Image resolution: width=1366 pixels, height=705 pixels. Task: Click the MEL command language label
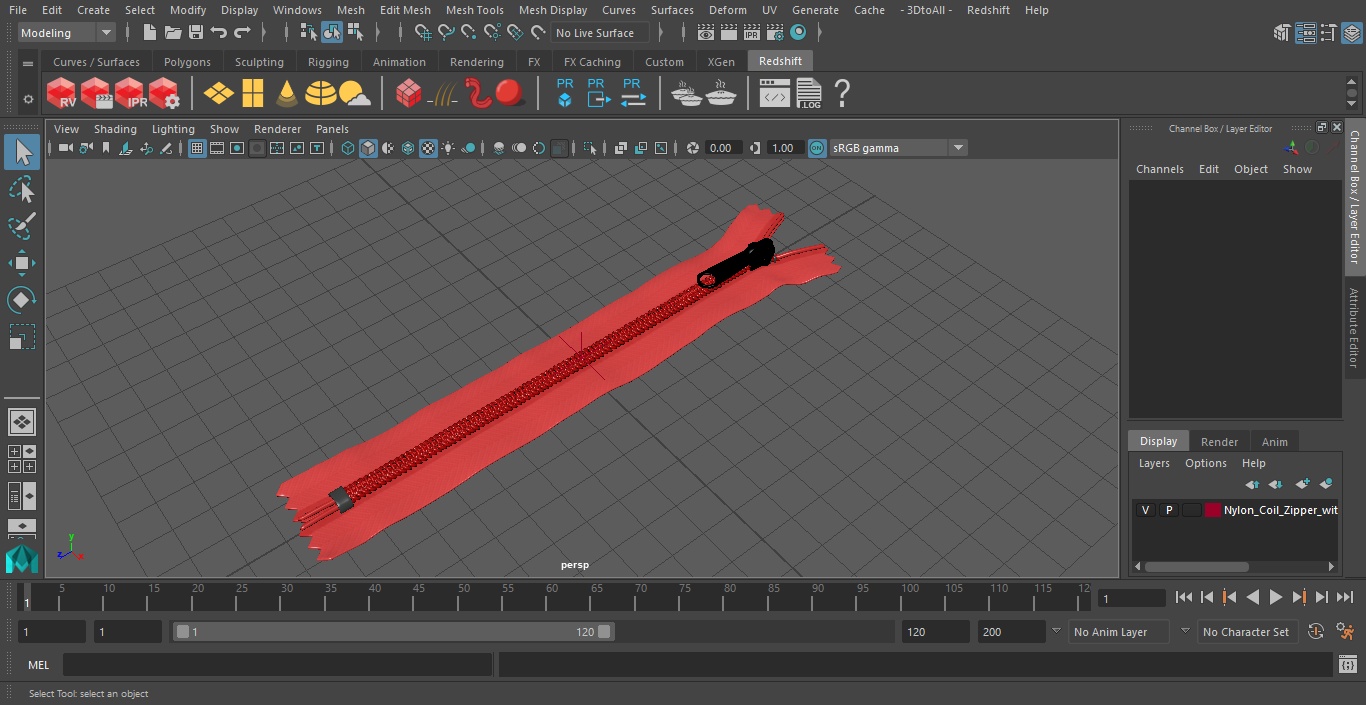[x=39, y=665]
